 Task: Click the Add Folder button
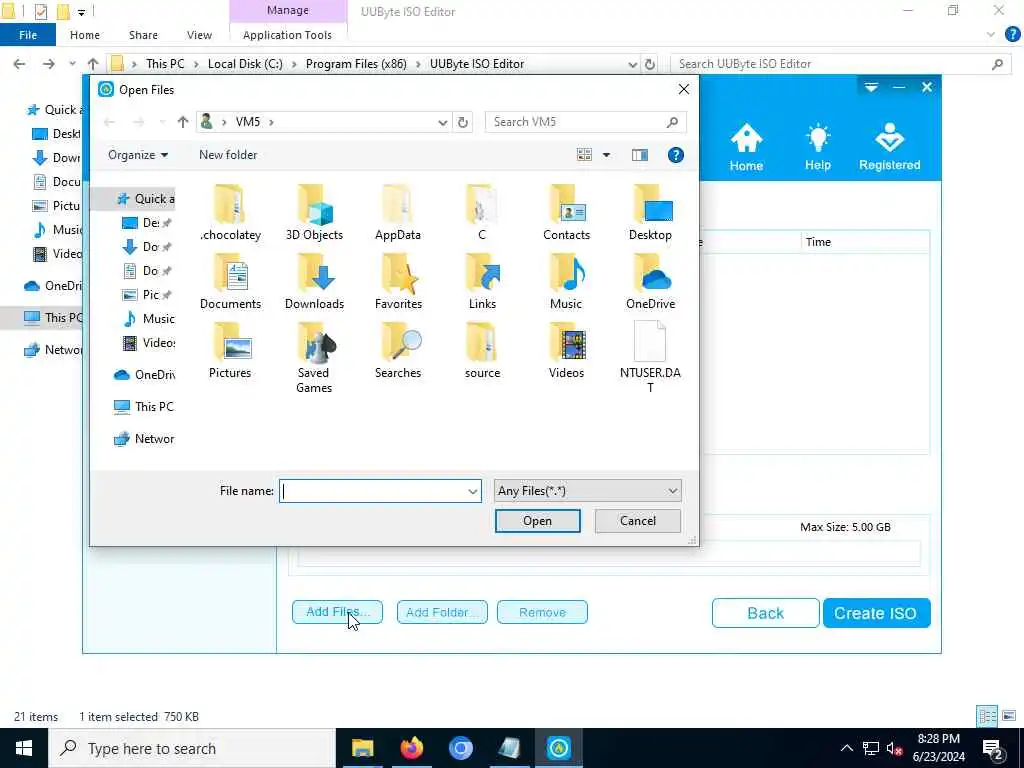coord(442,612)
